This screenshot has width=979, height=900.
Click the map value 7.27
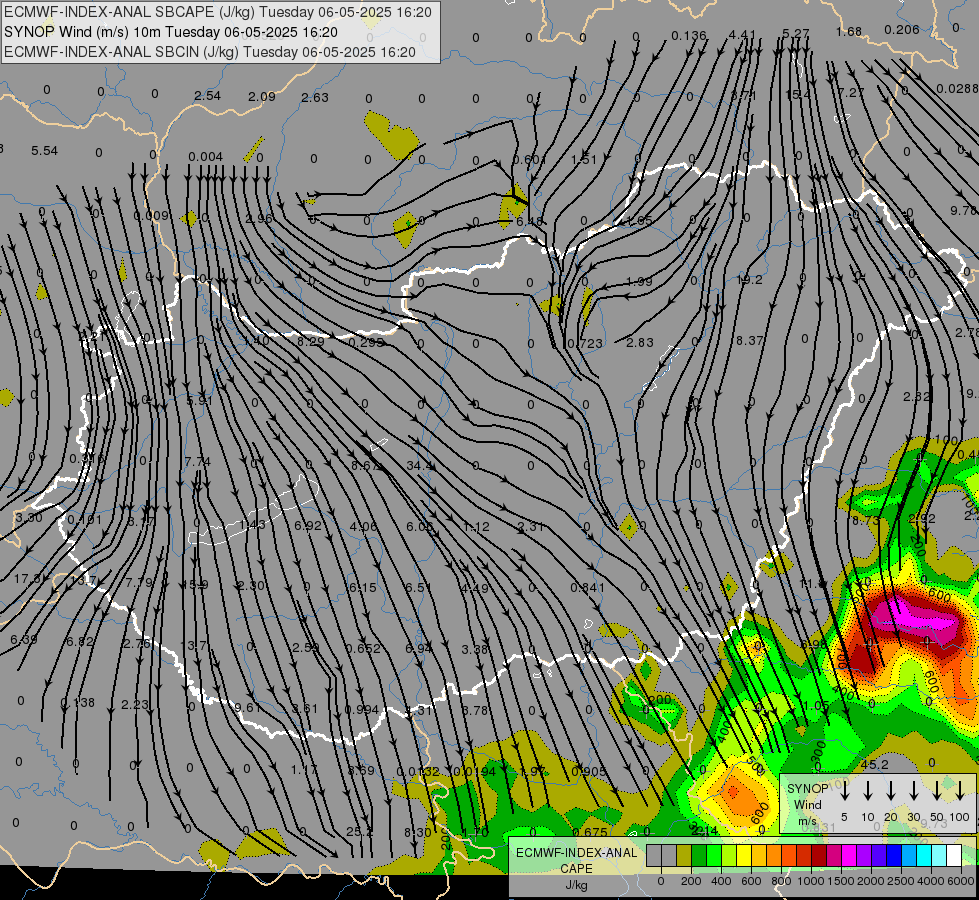click(x=850, y=92)
